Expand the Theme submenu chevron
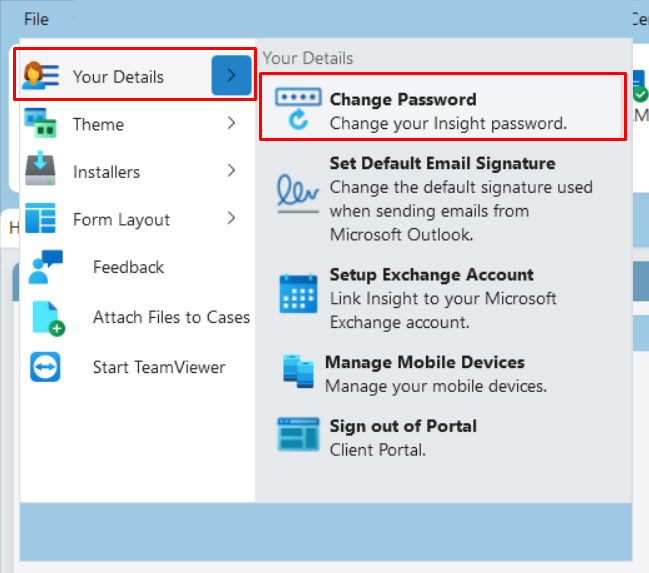 tap(231, 123)
